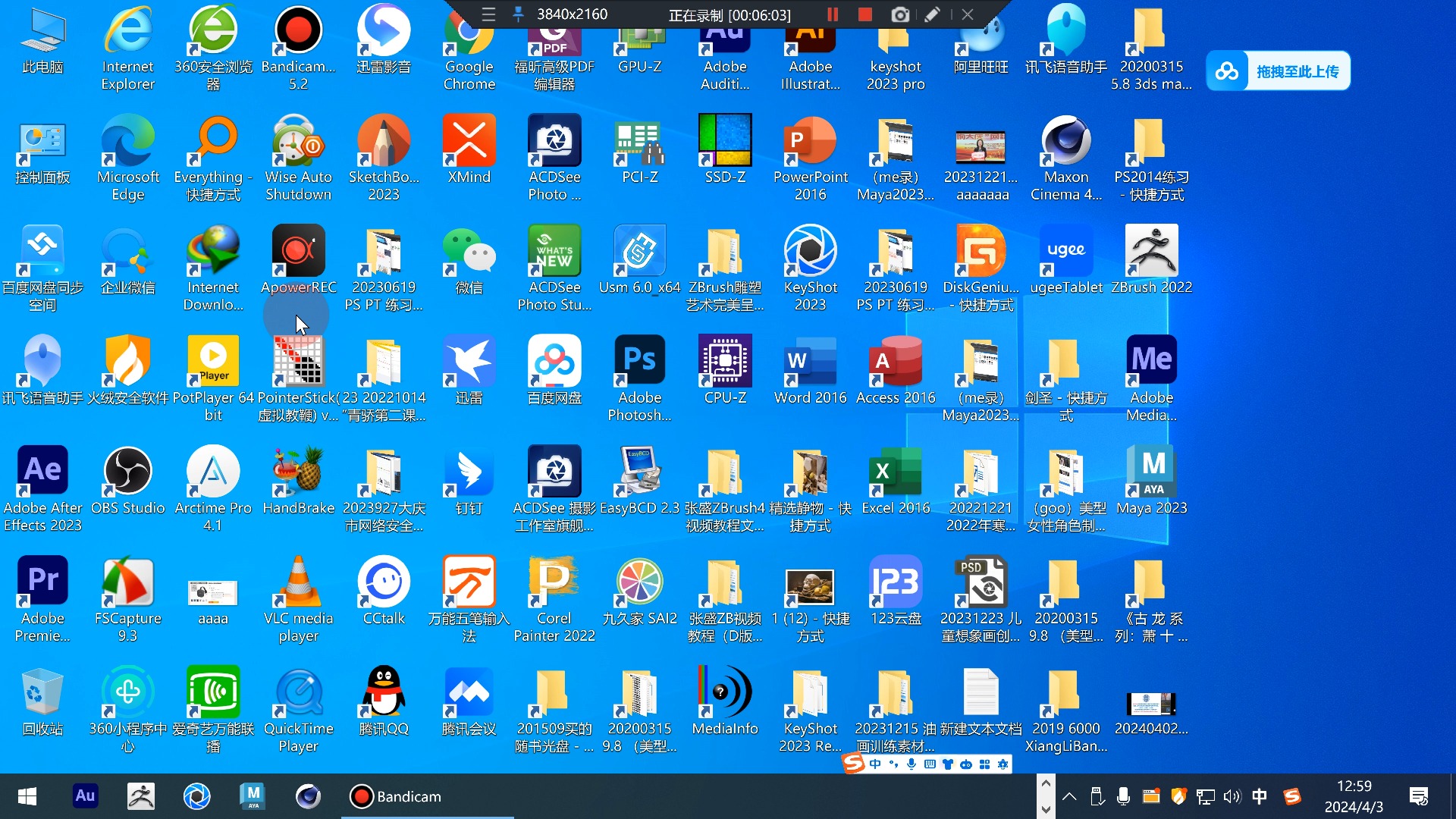Open the Windows Start menu
Image resolution: width=1456 pixels, height=819 pixels.
click(27, 796)
